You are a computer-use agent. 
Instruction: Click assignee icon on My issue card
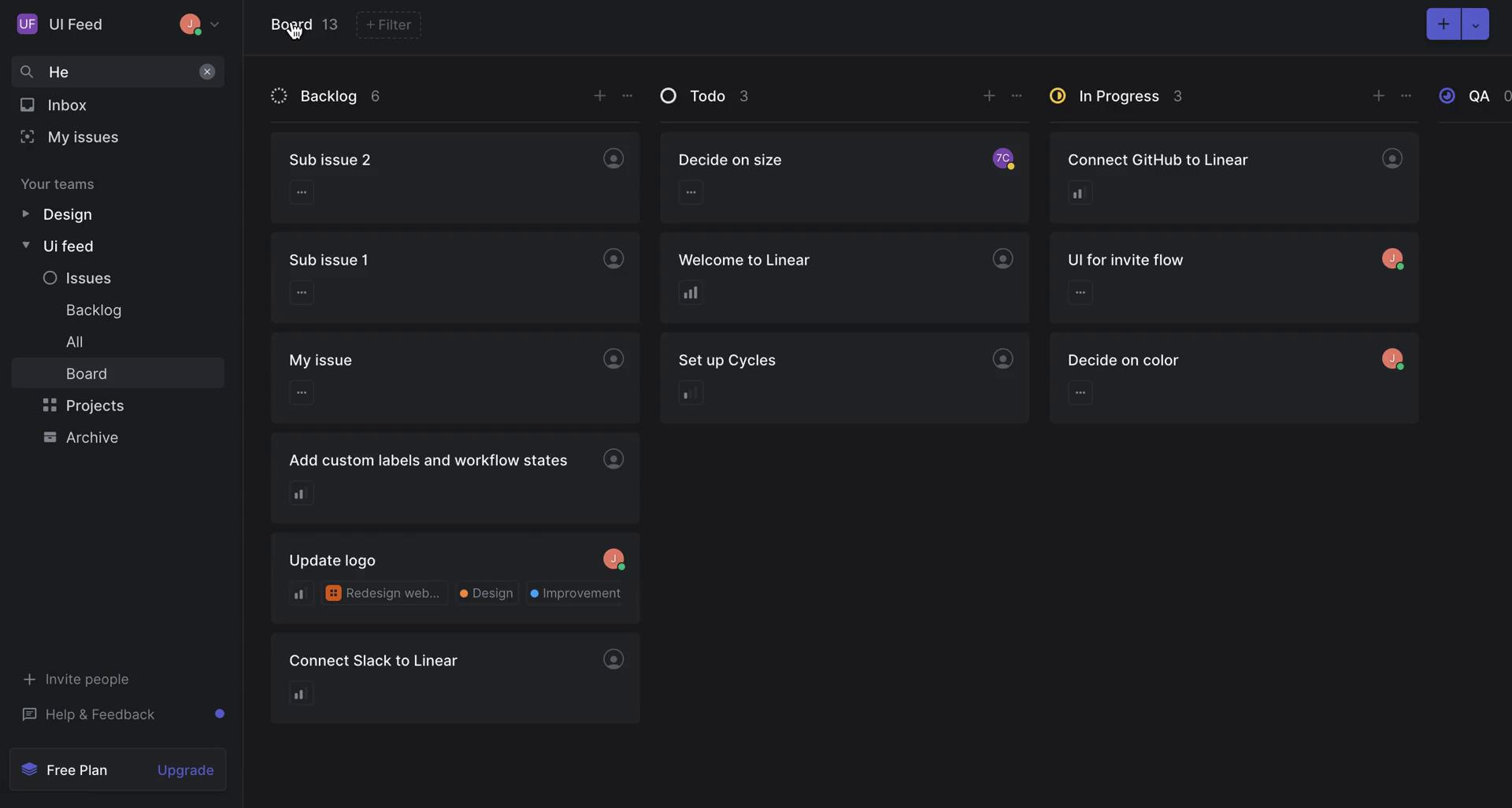(x=613, y=358)
